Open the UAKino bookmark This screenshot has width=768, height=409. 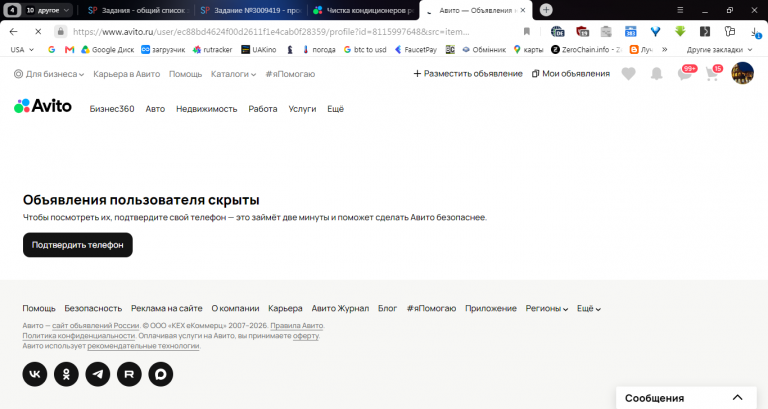[x=259, y=49]
